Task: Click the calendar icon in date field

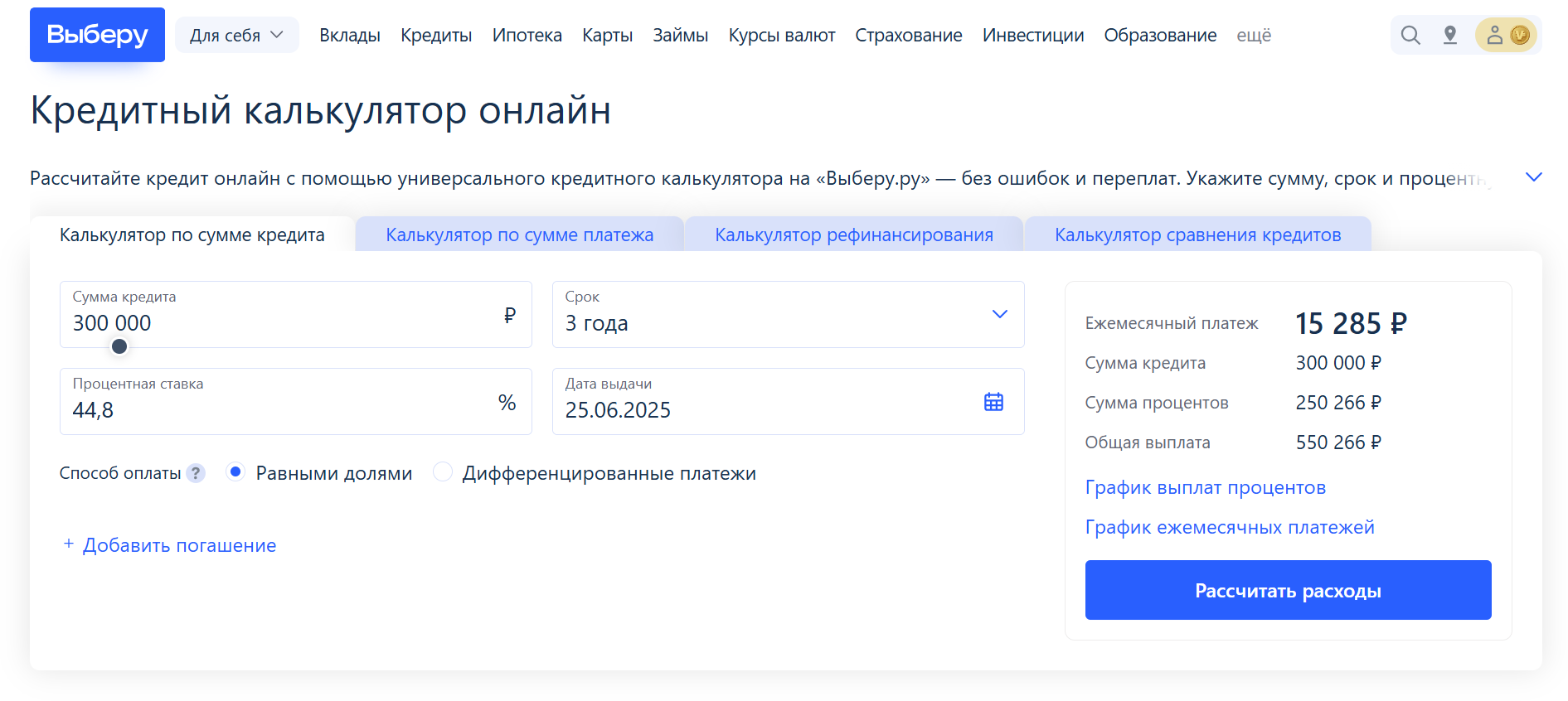Action: [x=993, y=402]
